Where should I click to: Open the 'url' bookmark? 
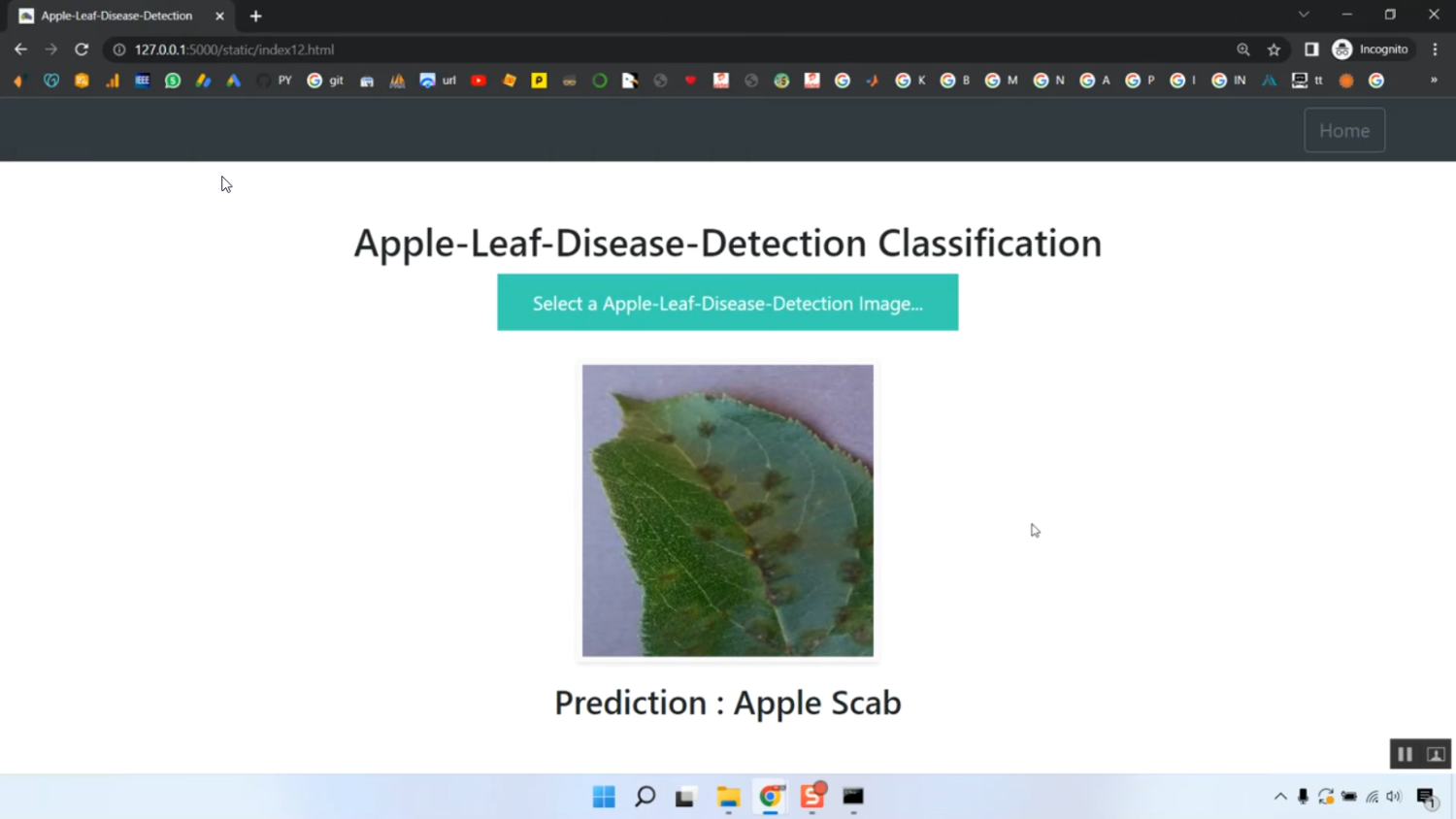pos(438,81)
